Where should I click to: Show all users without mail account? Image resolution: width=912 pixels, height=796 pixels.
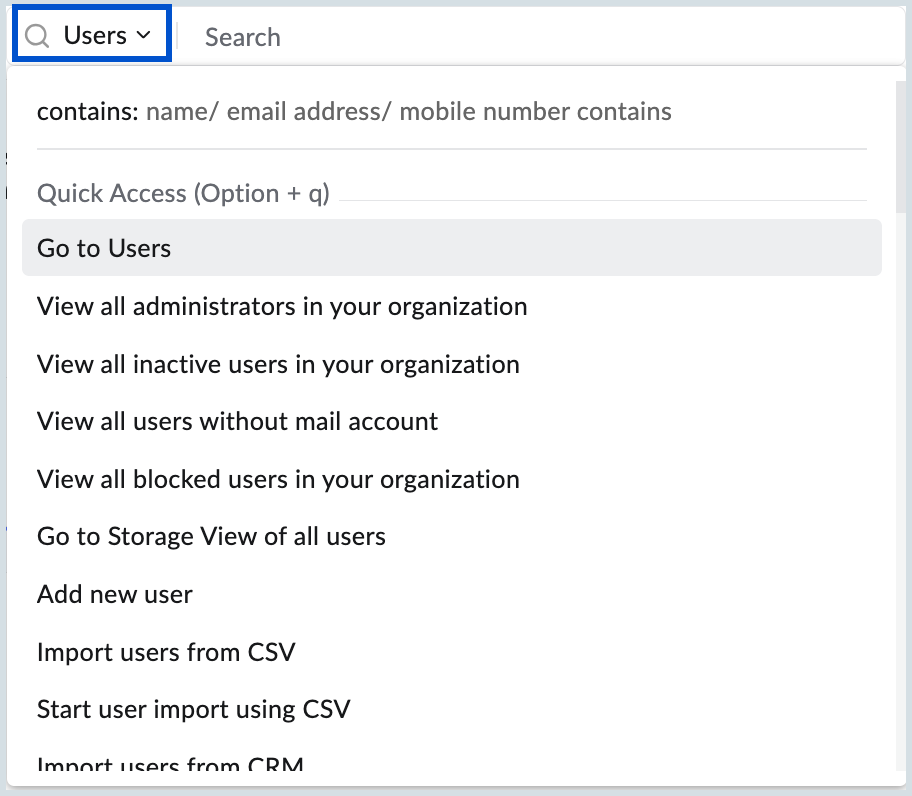coord(237,421)
